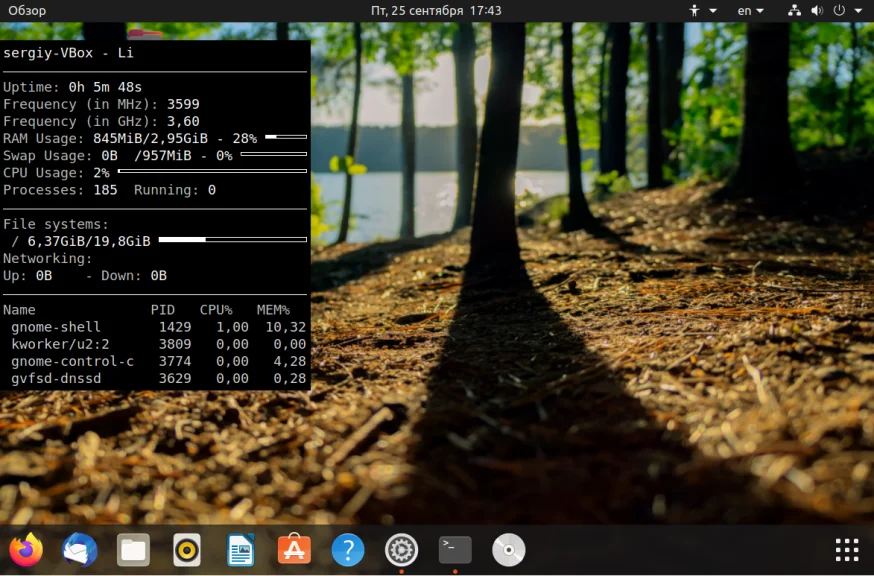Open Settings gear in dock
Screen dimensions: 874x576
click(x=401, y=549)
